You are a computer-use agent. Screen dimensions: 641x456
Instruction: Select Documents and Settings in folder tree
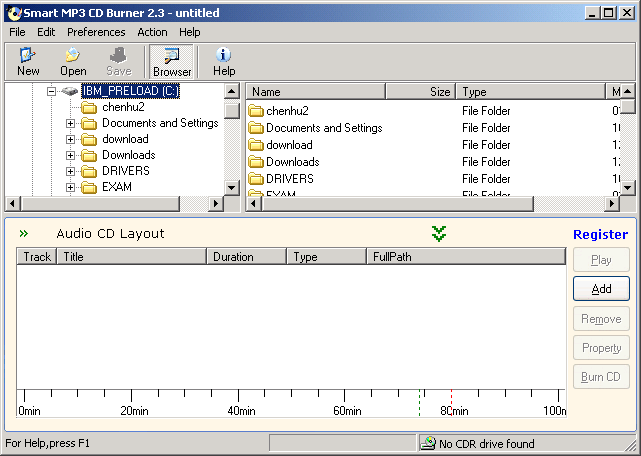tap(160, 123)
